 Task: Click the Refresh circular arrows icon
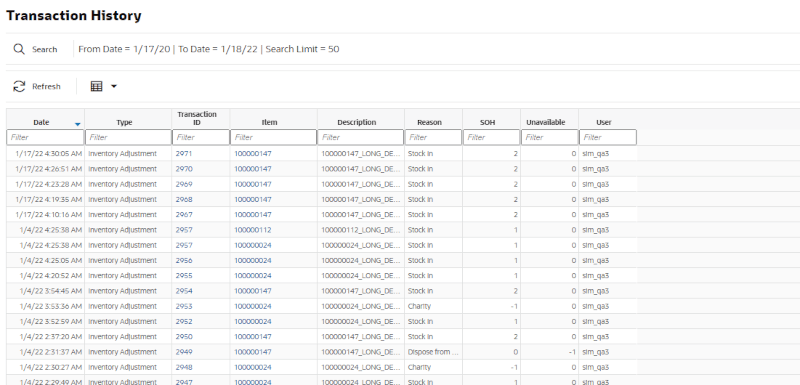click(19, 87)
